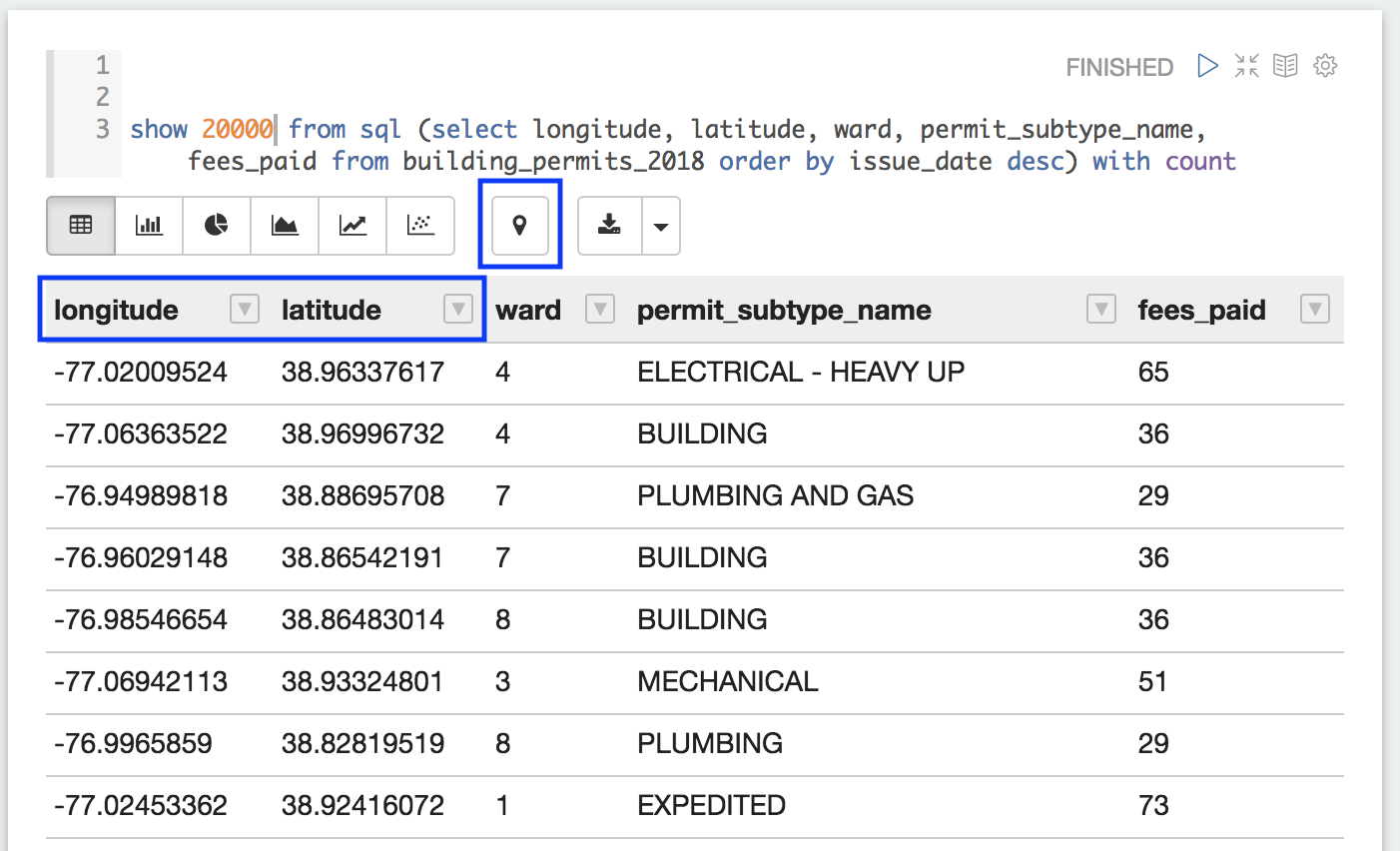Switch to table view
The image size is (1400, 851).
[81, 225]
